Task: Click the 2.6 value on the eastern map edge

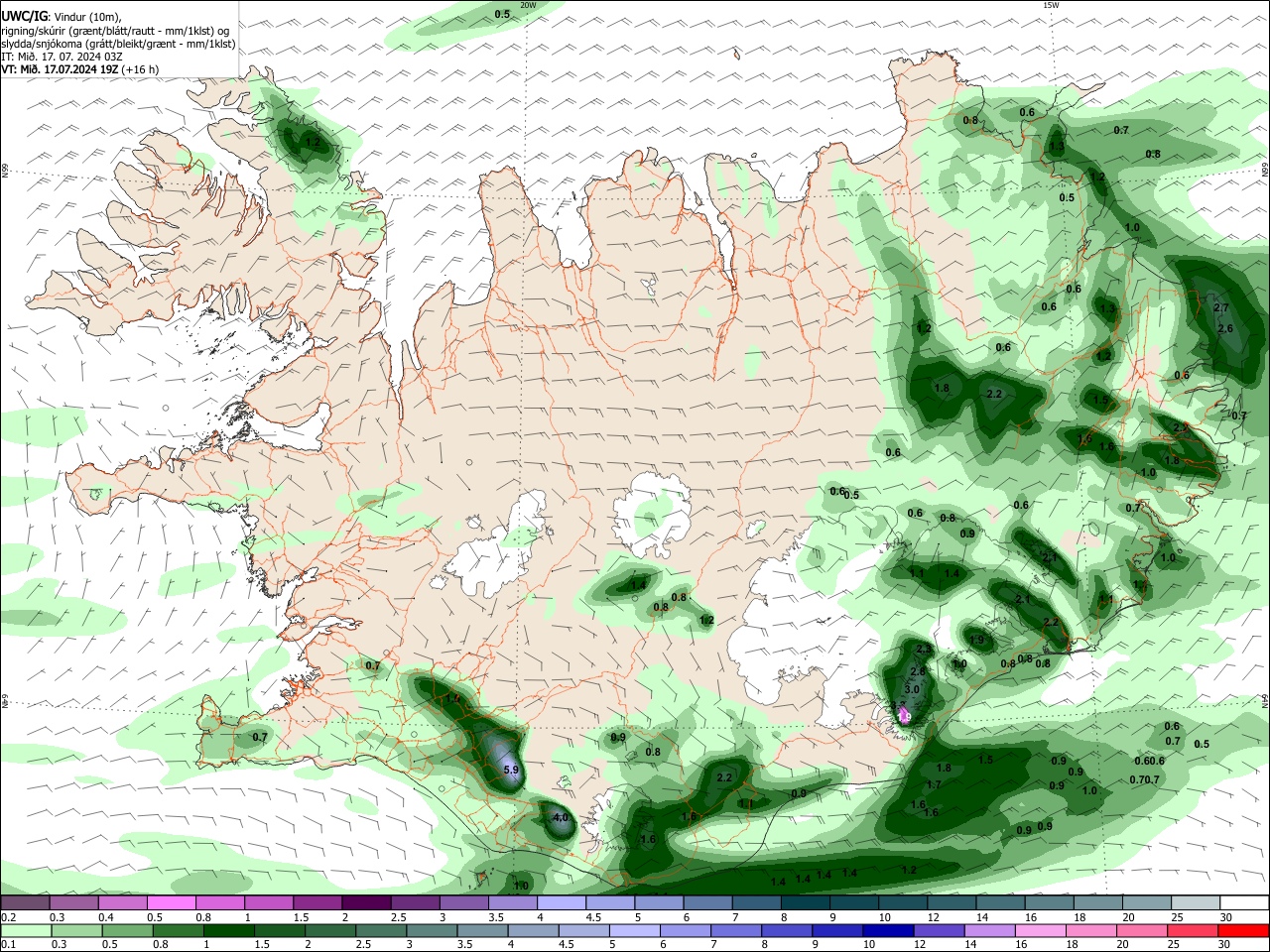Action: (1225, 328)
